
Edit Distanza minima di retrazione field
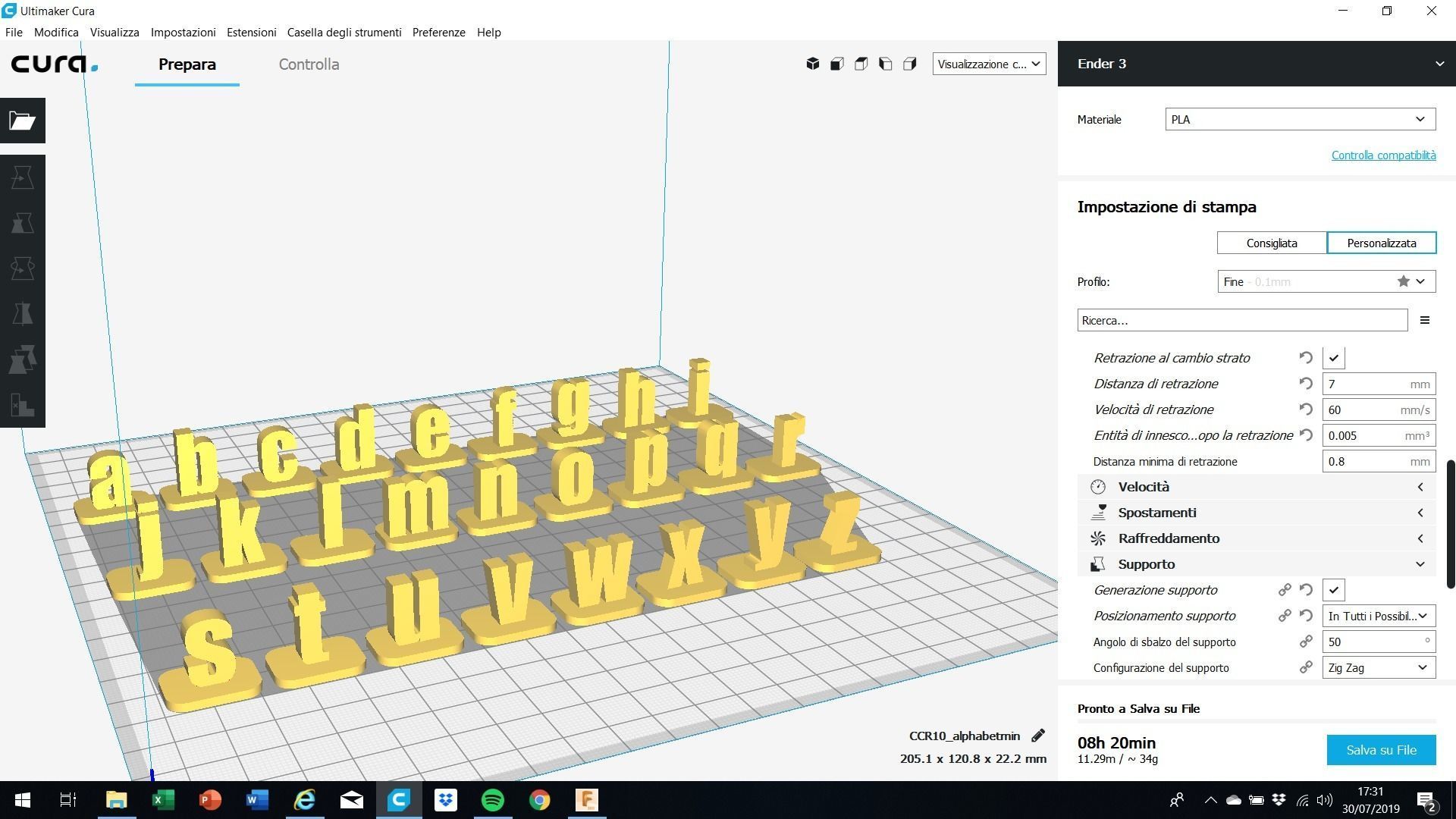tap(1379, 461)
